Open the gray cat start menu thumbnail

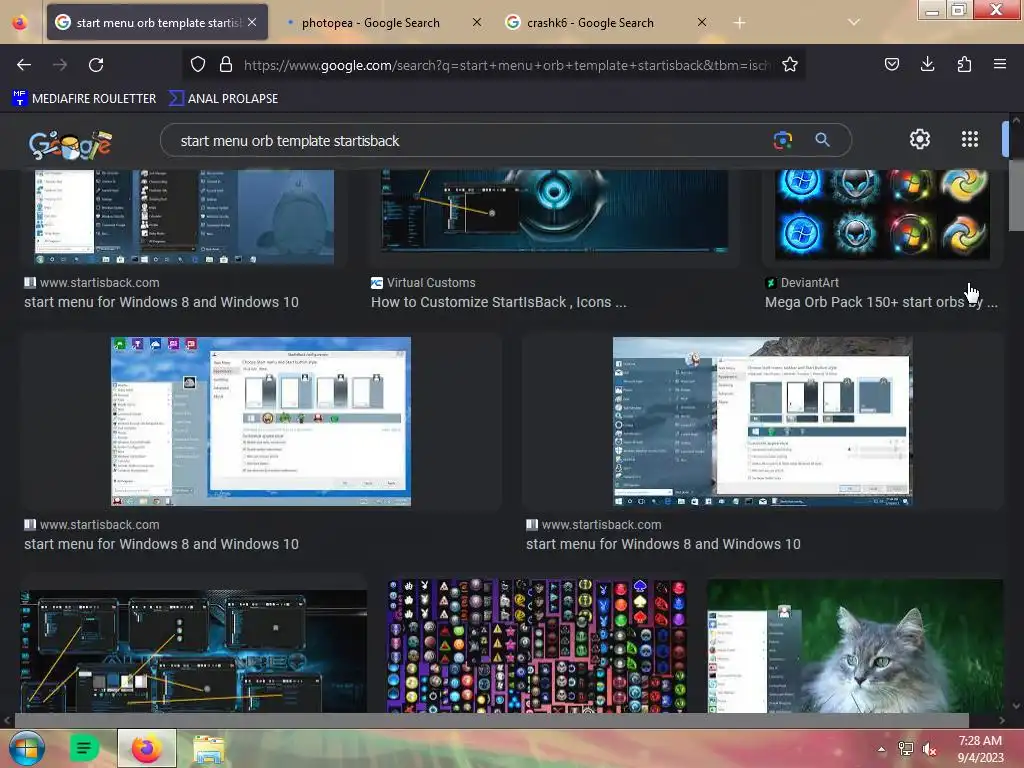coord(855,645)
